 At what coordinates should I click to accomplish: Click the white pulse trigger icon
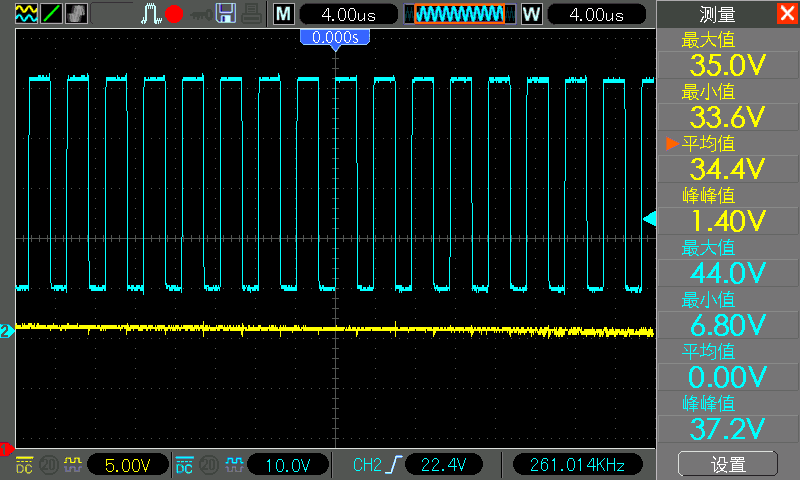151,14
